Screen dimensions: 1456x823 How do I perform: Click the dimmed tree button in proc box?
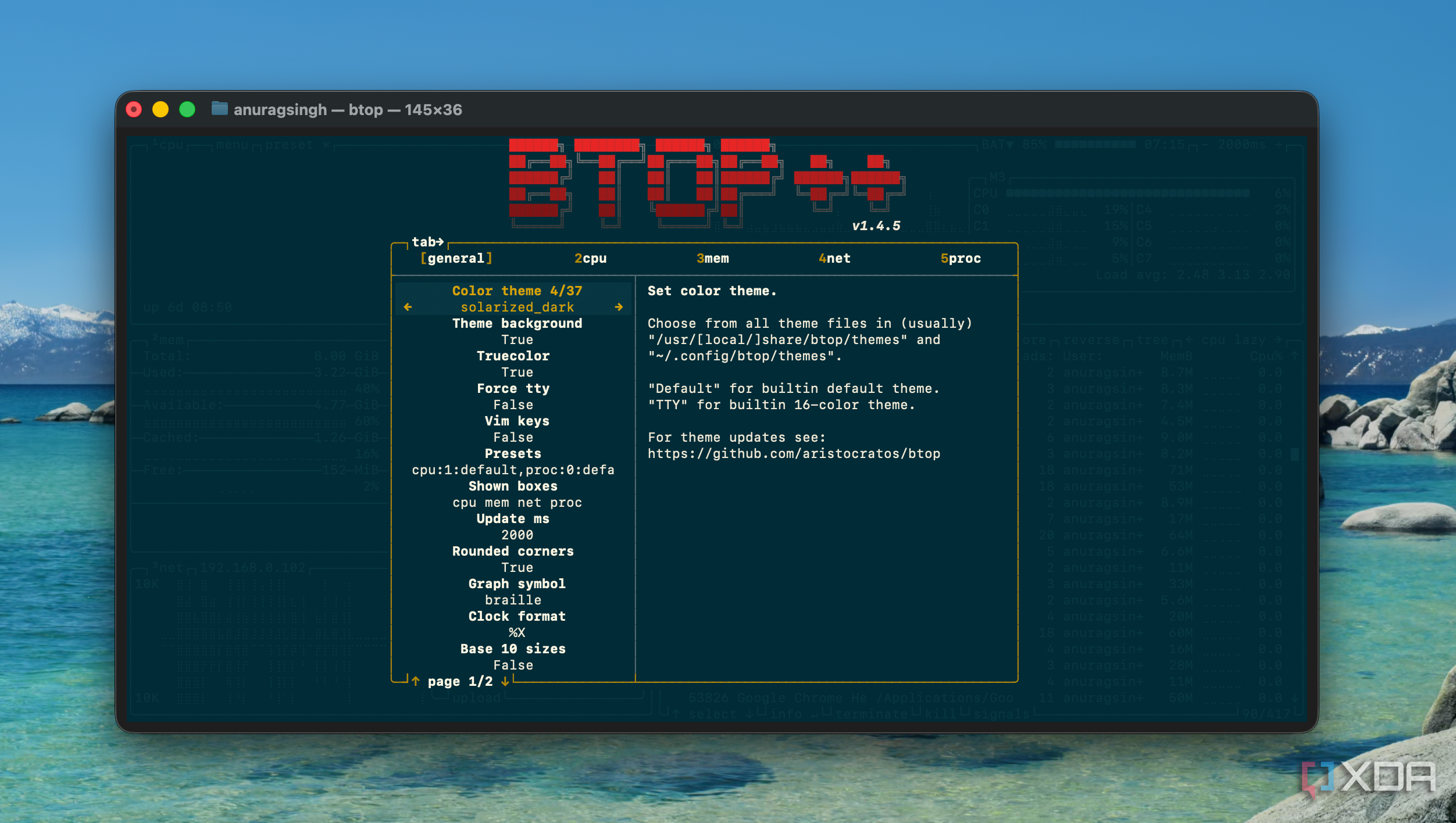[x=1152, y=340]
